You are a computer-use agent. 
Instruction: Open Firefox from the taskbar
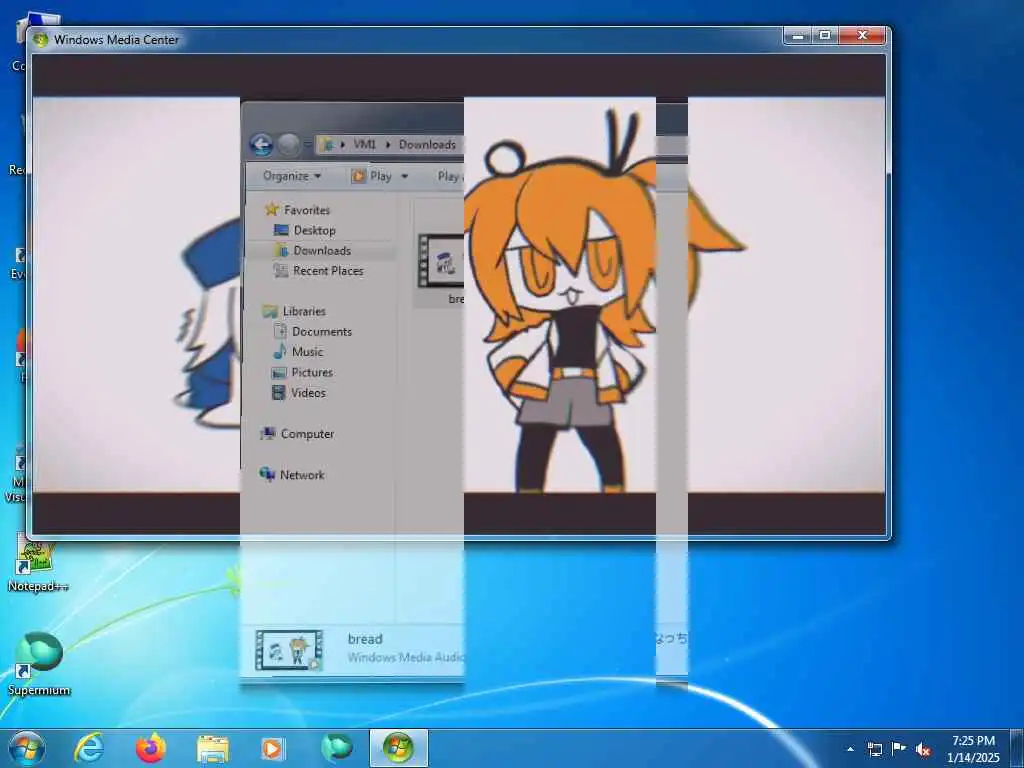coord(151,748)
